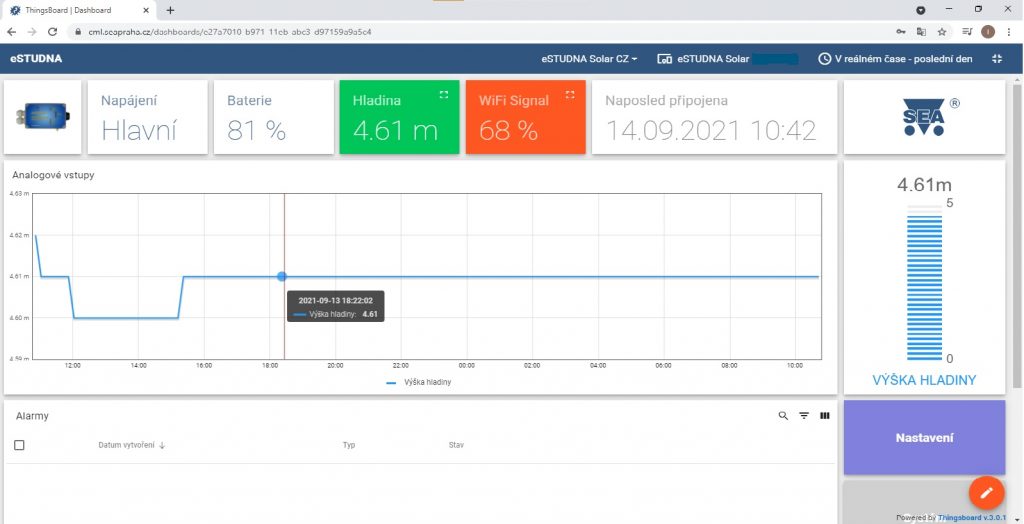Viewport: 1024px width, 524px height.
Task: Click the orange pencil edit button
Action: pos(987,493)
